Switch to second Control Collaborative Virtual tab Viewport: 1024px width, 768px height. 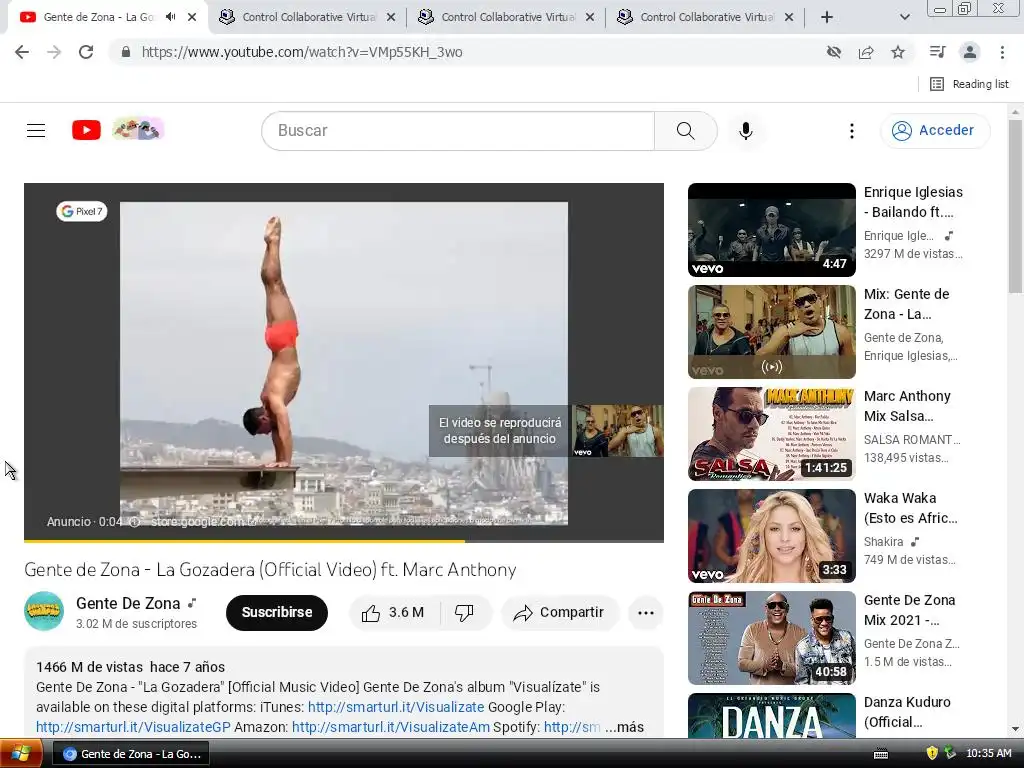pos(507,17)
